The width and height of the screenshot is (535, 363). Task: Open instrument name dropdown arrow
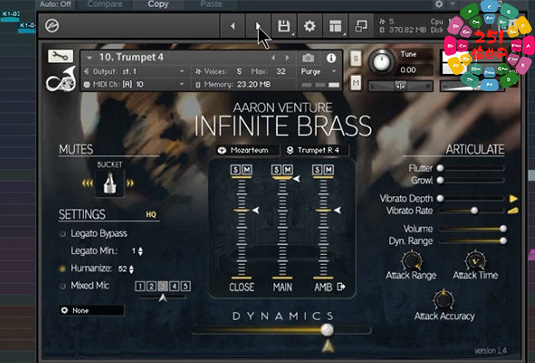(89, 58)
